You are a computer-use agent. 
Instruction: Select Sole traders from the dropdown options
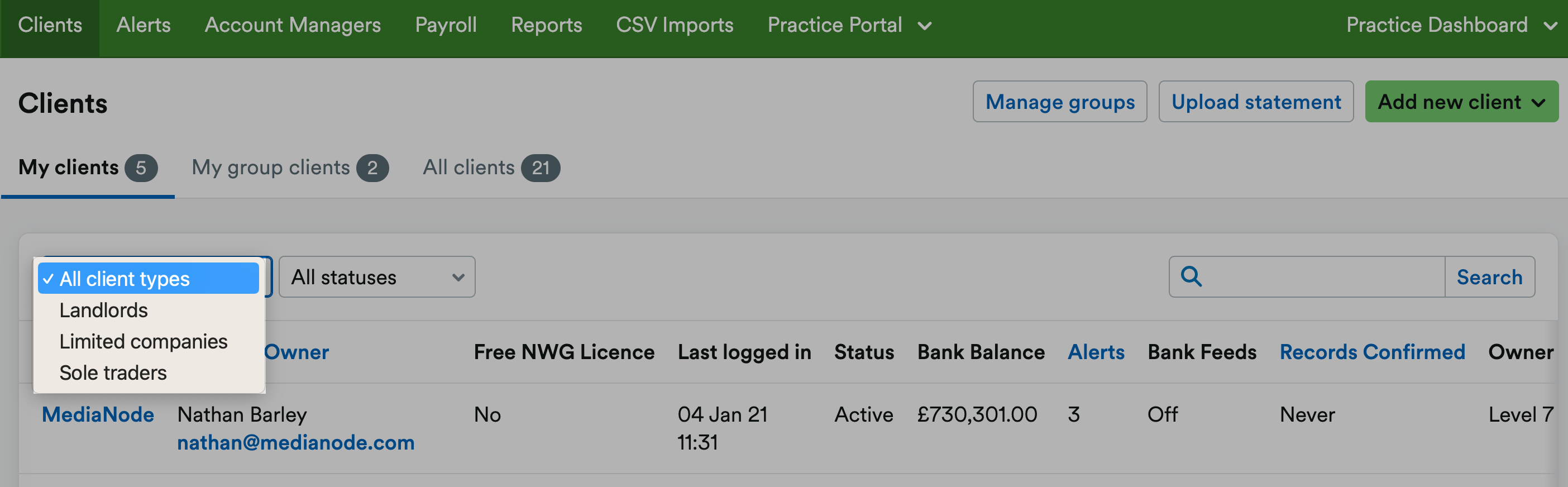tap(112, 373)
